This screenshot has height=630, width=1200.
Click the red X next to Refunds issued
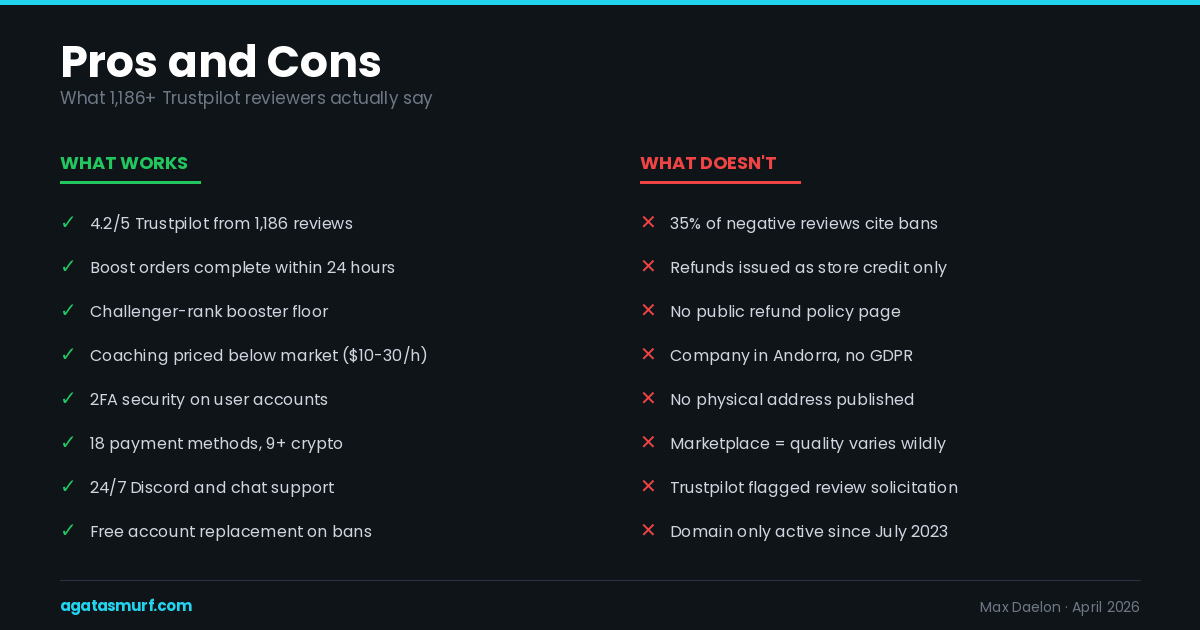[x=648, y=266]
